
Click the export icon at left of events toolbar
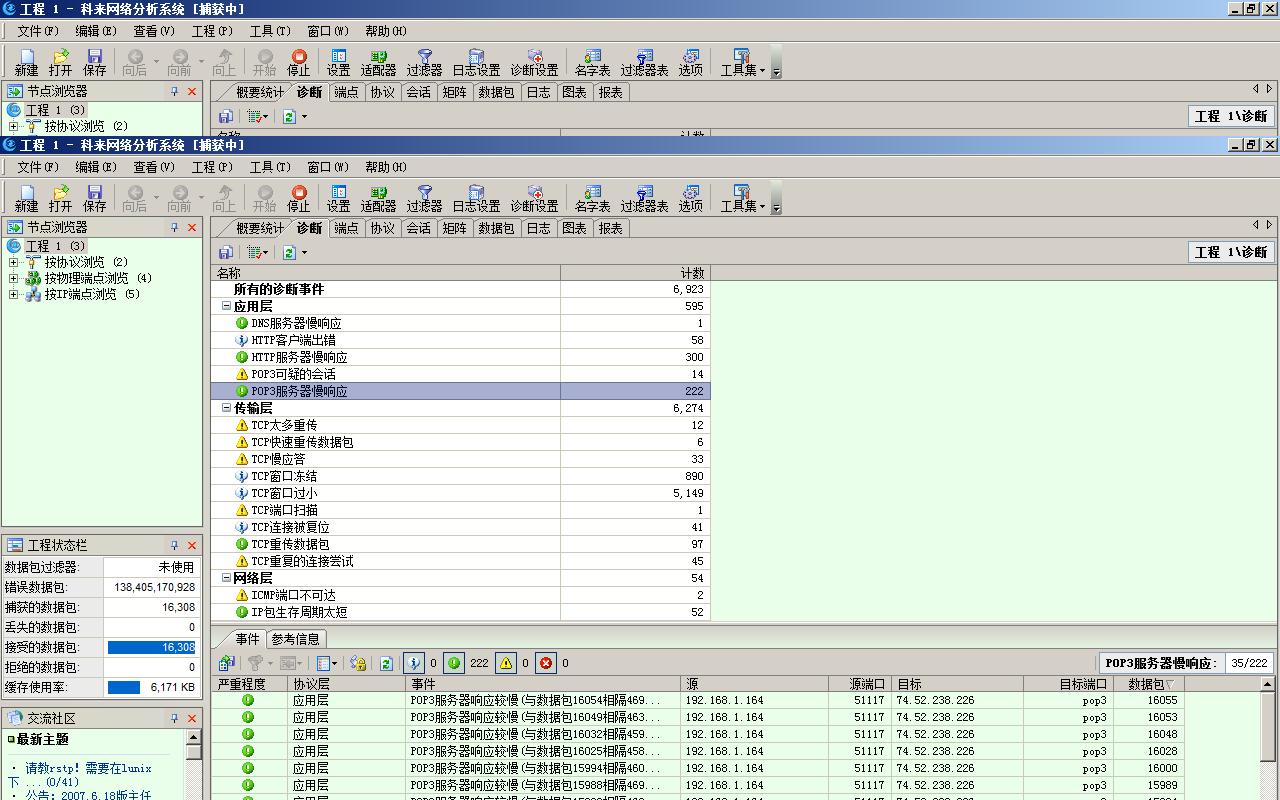click(227, 663)
